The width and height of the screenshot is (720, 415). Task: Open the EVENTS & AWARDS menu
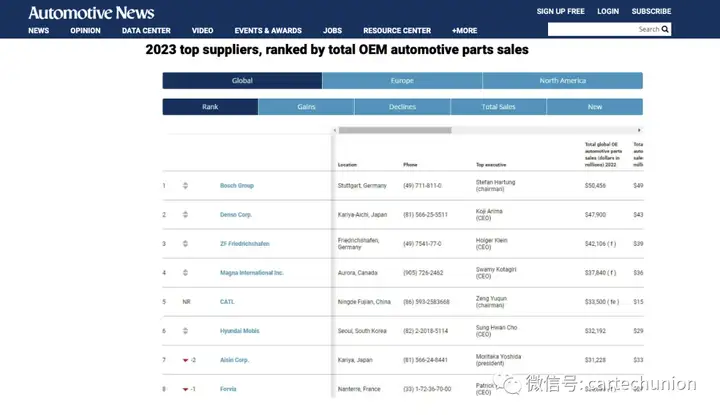[x=268, y=31]
